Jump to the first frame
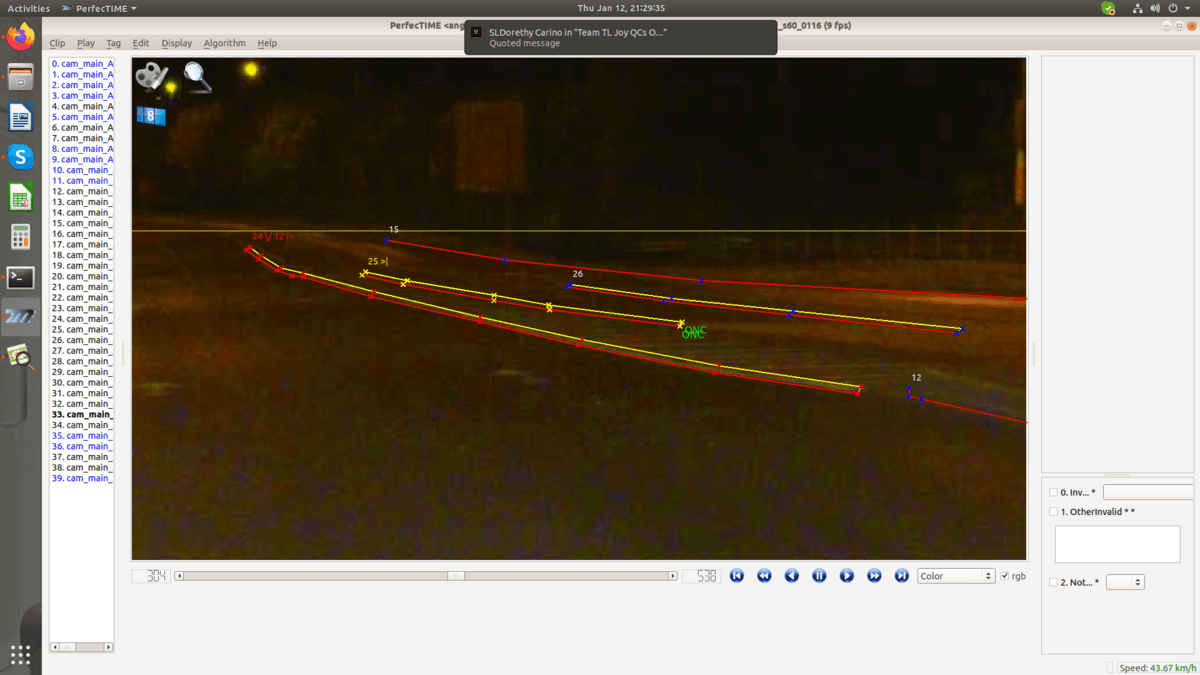Image resolution: width=1200 pixels, height=675 pixels. click(737, 576)
